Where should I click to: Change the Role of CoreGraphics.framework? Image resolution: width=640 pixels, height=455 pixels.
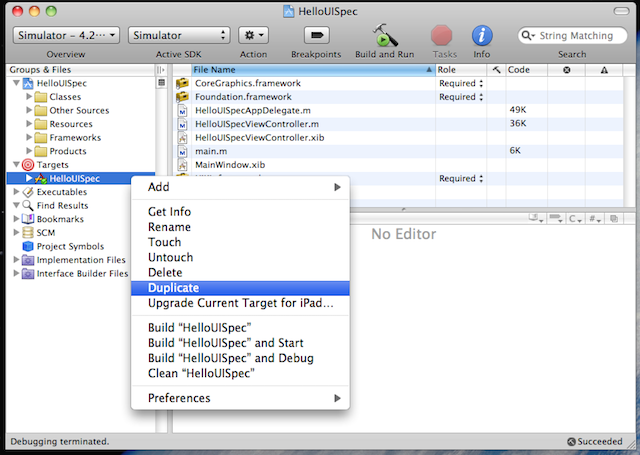tap(461, 83)
